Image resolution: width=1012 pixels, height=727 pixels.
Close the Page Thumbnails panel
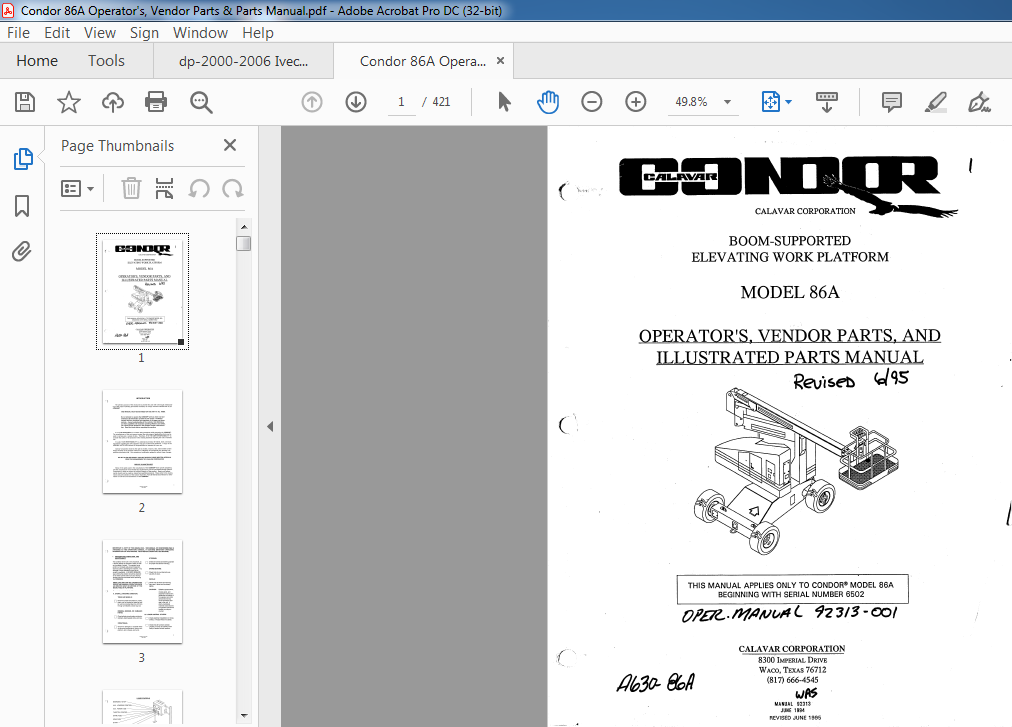tap(230, 145)
